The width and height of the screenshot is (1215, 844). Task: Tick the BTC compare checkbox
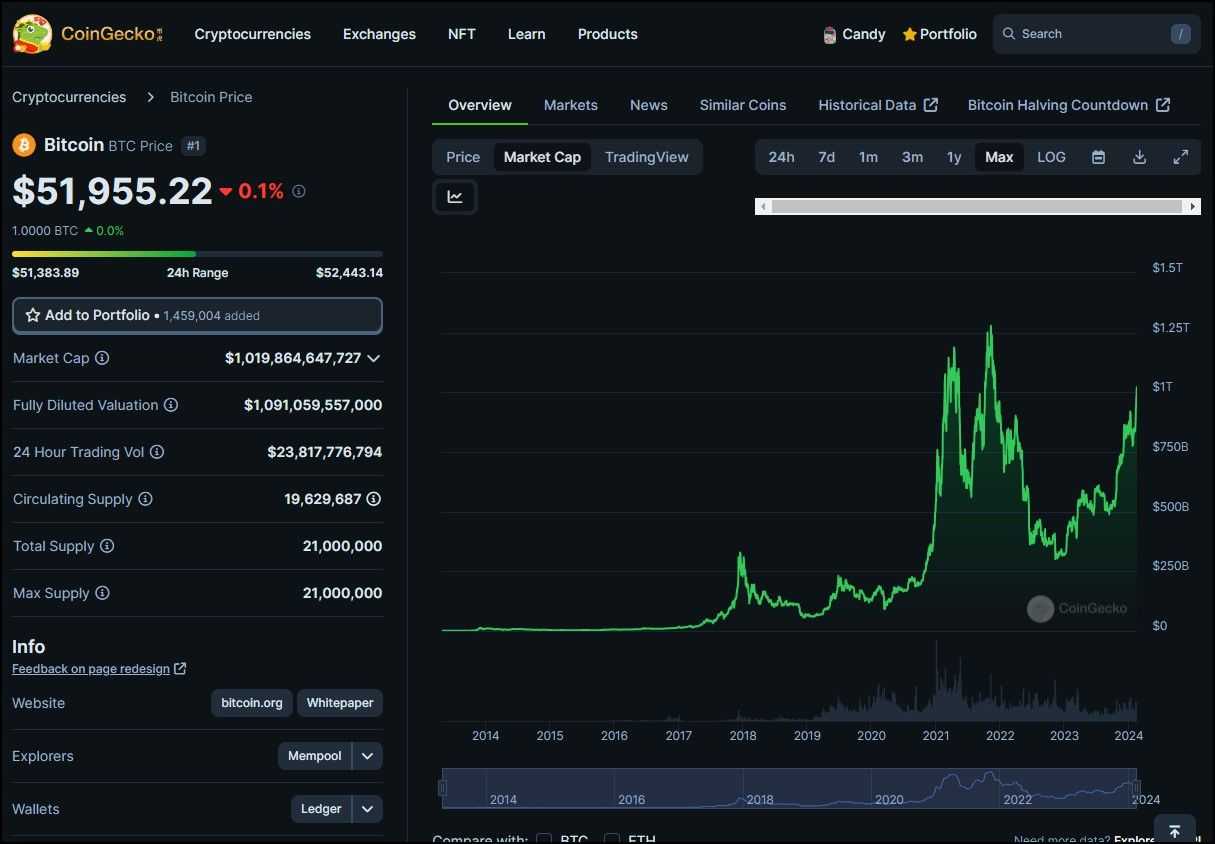[544, 838]
